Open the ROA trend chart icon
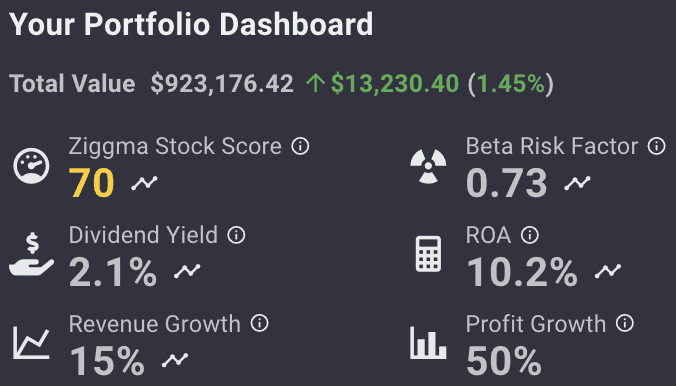 pos(608,271)
